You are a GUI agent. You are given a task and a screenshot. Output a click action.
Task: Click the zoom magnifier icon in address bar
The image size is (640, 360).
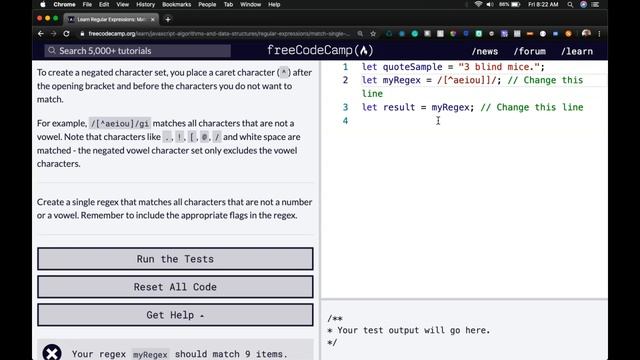pos(360,34)
